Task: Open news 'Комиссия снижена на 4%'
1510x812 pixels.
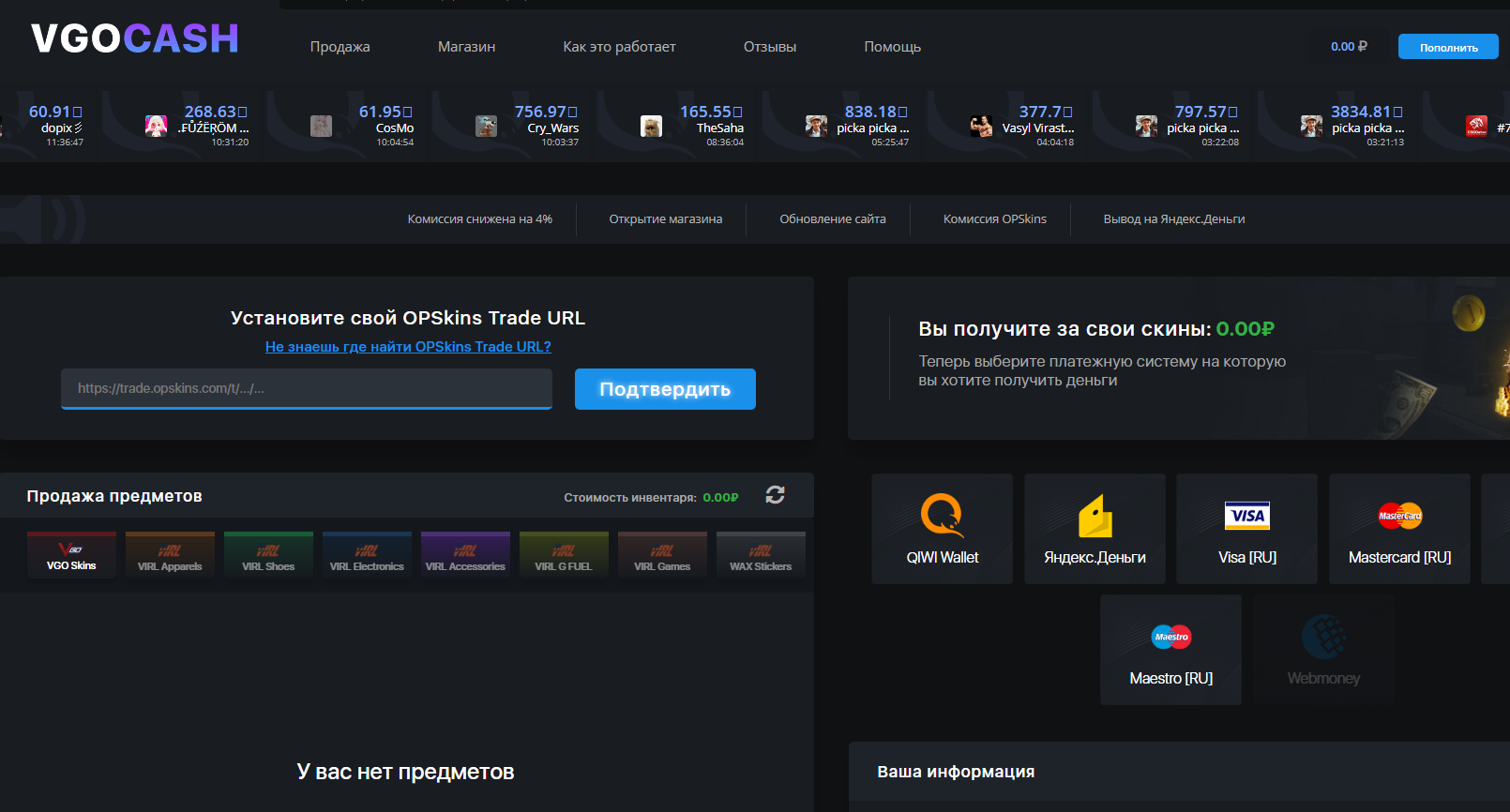Action: [479, 219]
